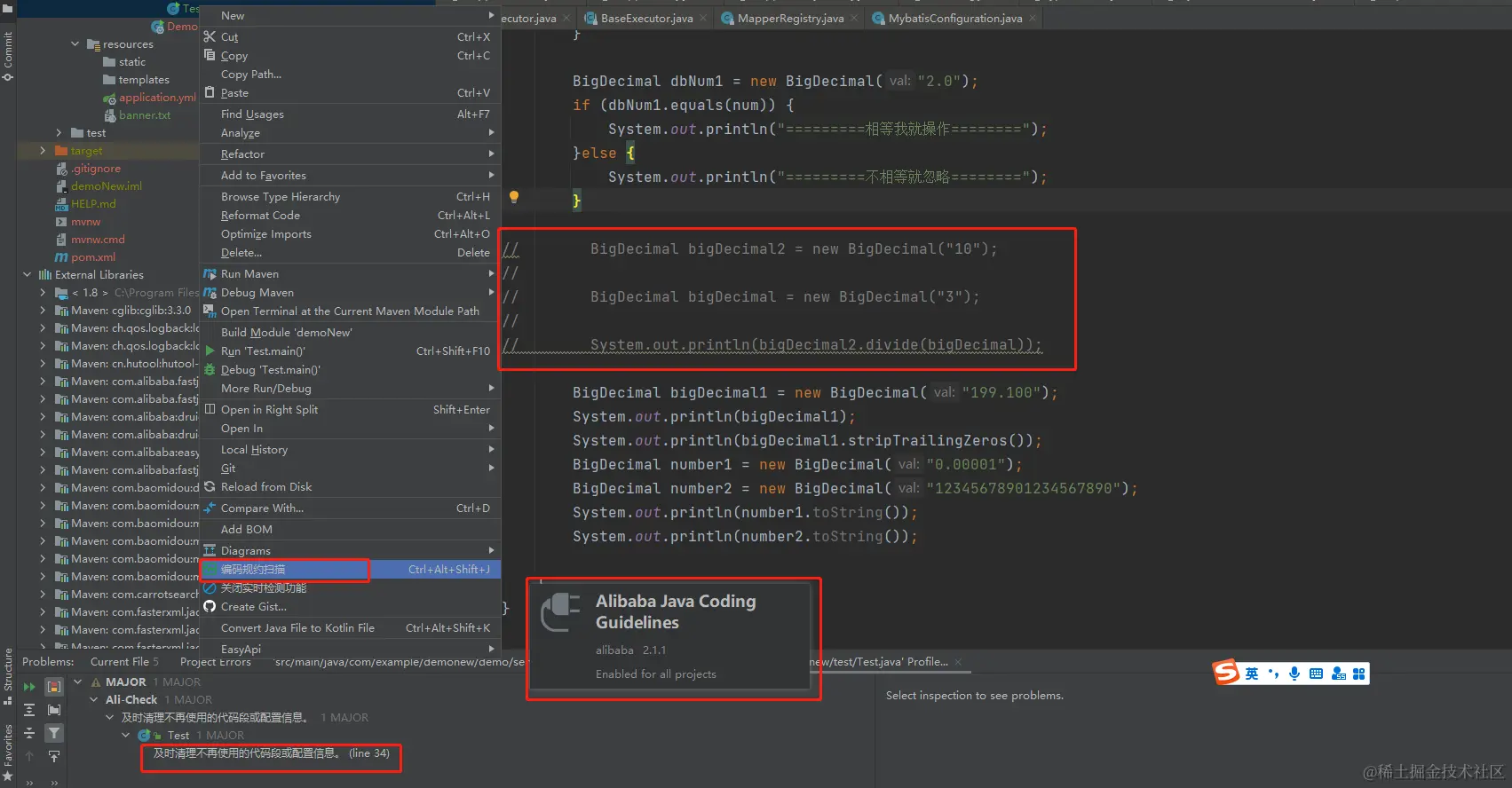Click the Compare With arrows icon

[210, 508]
